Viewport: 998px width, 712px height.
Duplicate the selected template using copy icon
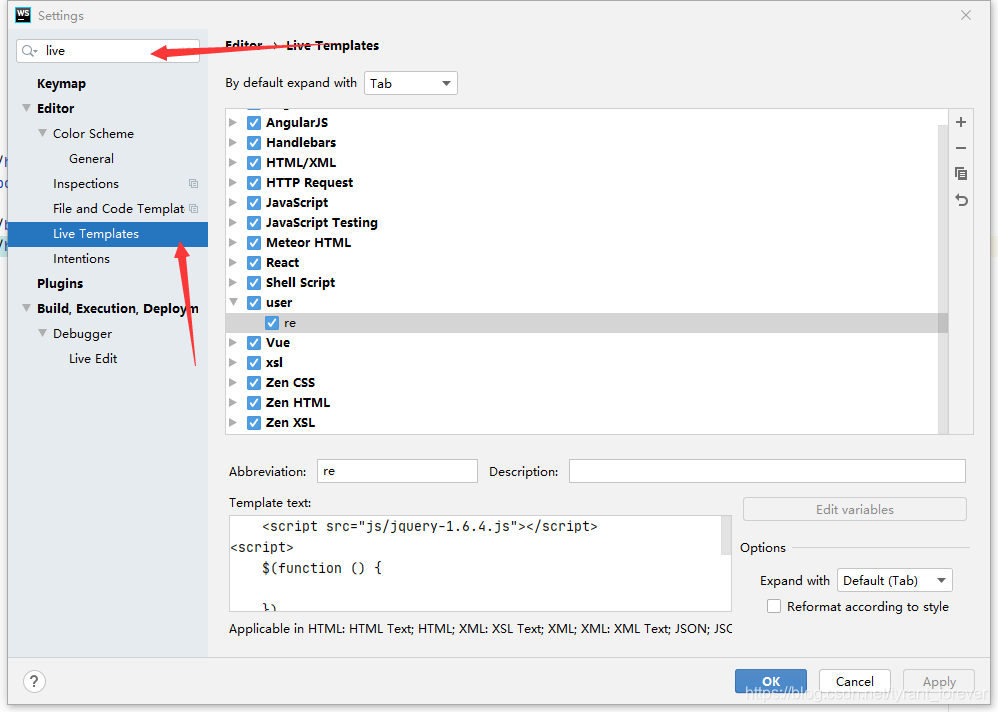[961, 174]
